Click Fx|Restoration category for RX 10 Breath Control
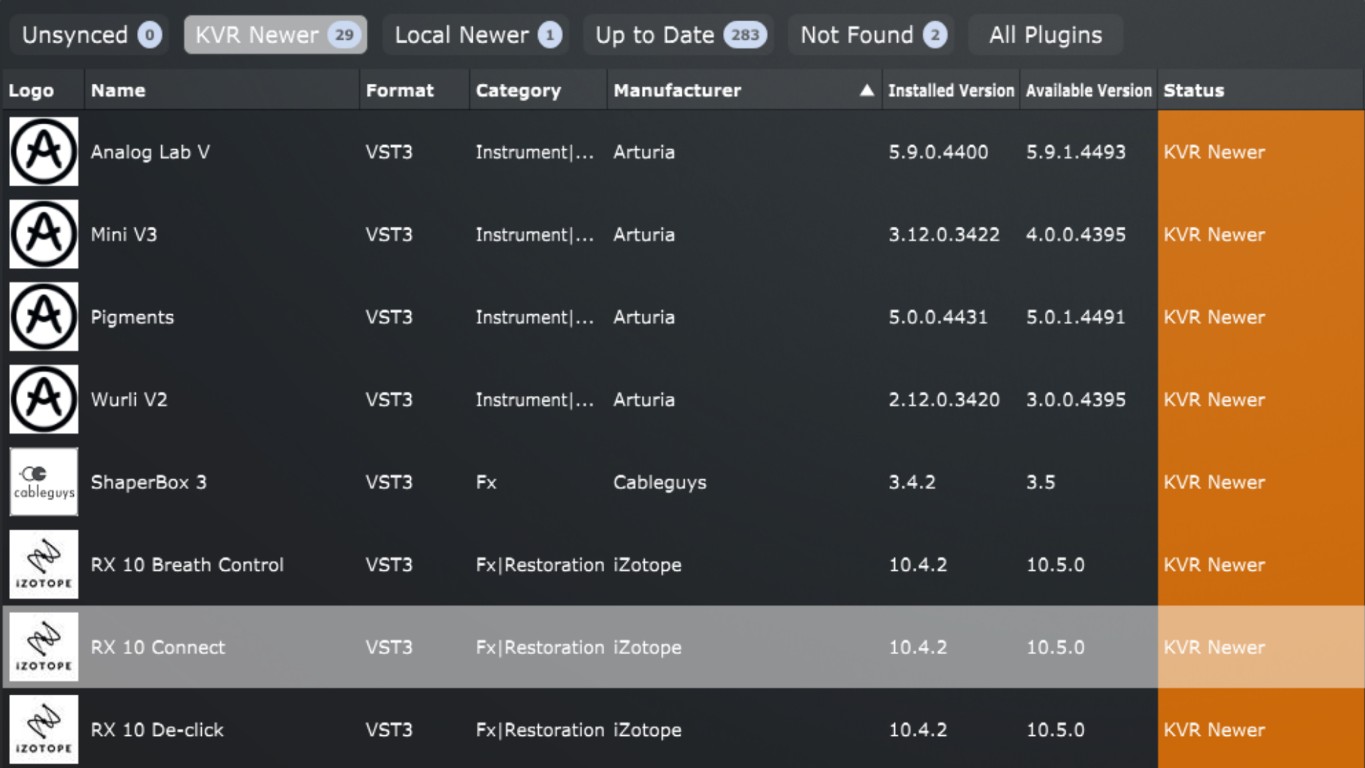Image resolution: width=1365 pixels, height=768 pixels. coord(540,564)
